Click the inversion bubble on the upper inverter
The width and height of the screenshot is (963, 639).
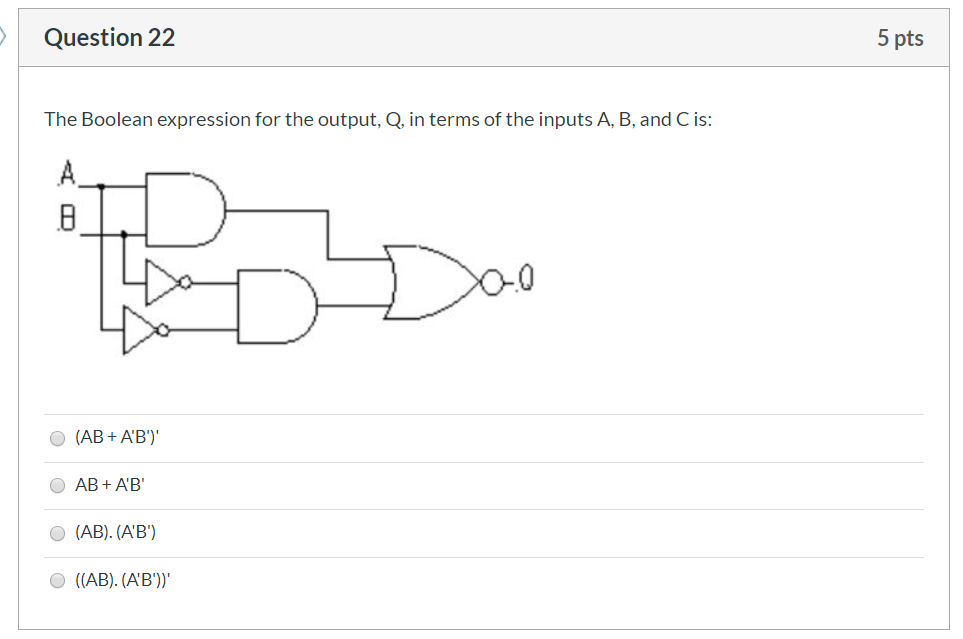pos(184,284)
